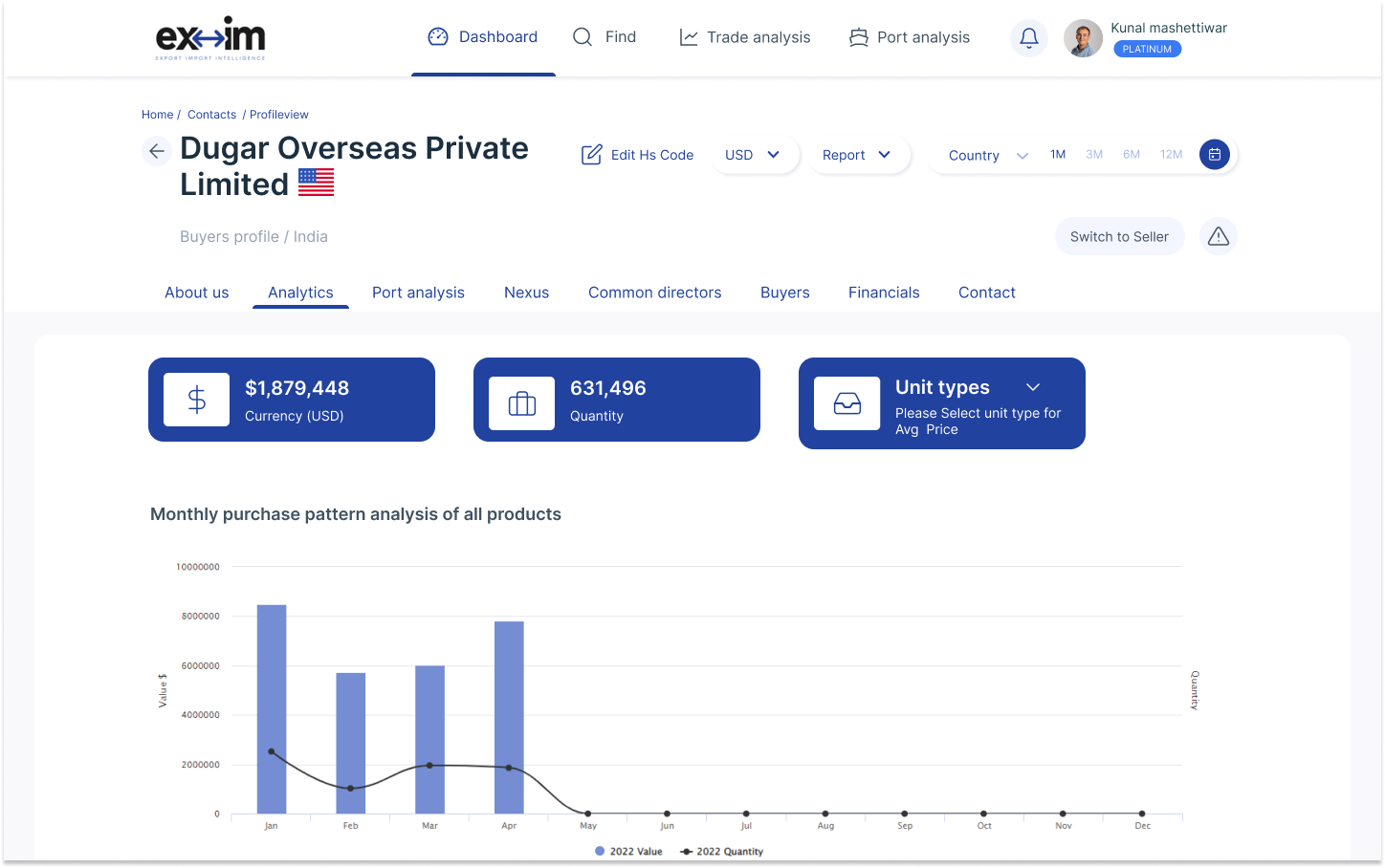
Task: Click the Edit Hs Code pencil icon
Action: point(592,155)
